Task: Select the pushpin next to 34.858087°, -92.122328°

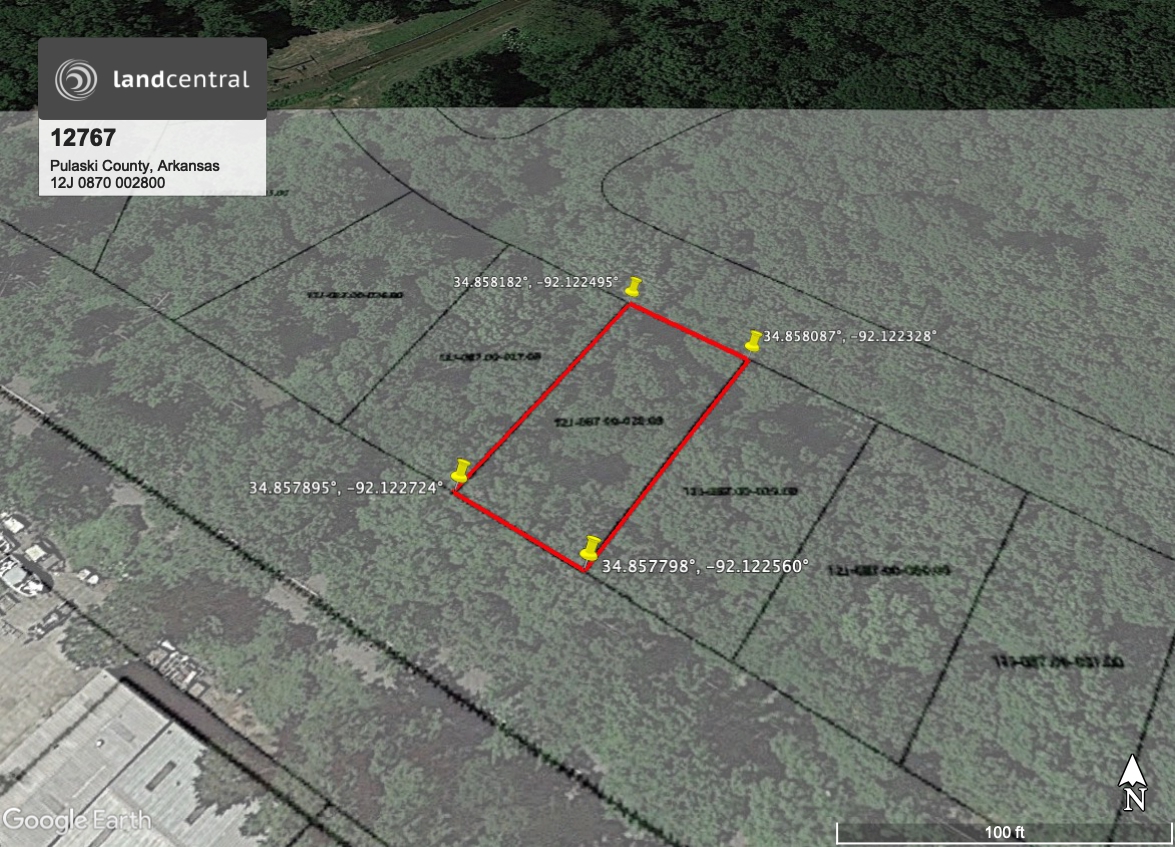Action: pyautogui.click(x=754, y=340)
